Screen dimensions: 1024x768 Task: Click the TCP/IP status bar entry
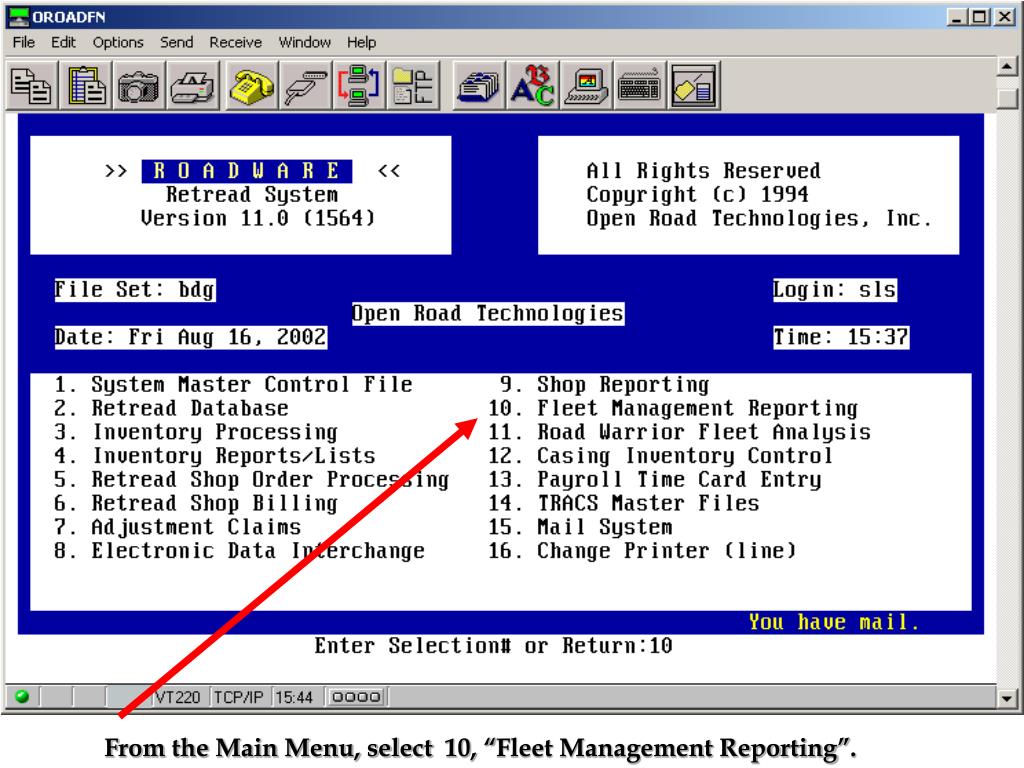click(x=238, y=697)
